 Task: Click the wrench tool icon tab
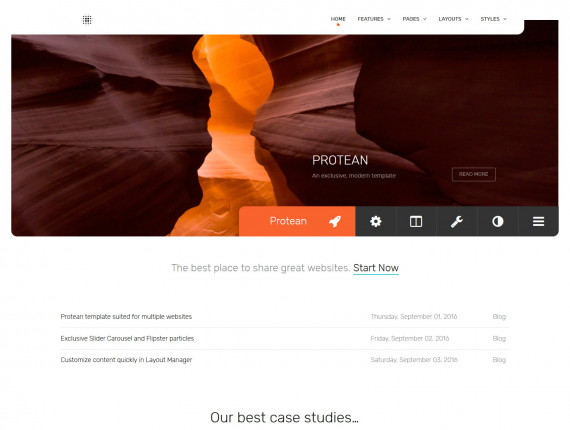pos(457,221)
